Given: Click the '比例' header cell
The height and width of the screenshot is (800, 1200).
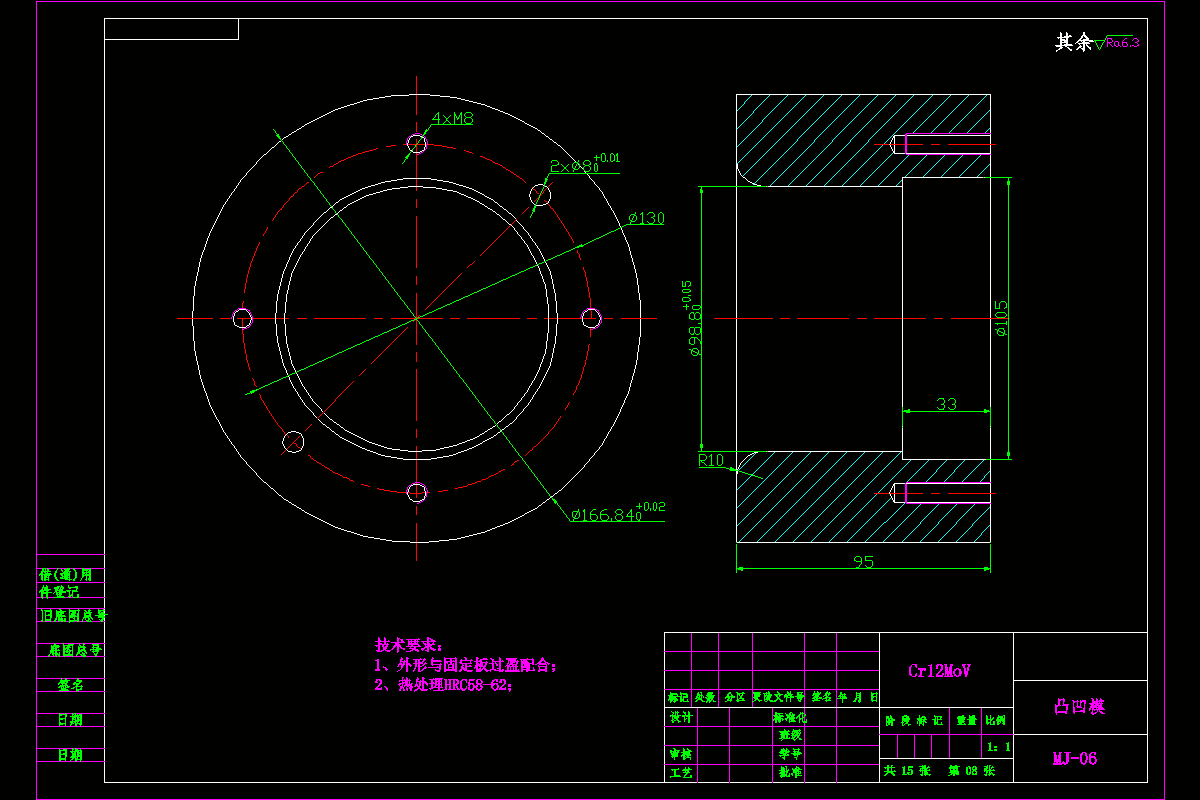Looking at the screenshot, I should pos(997,720).
